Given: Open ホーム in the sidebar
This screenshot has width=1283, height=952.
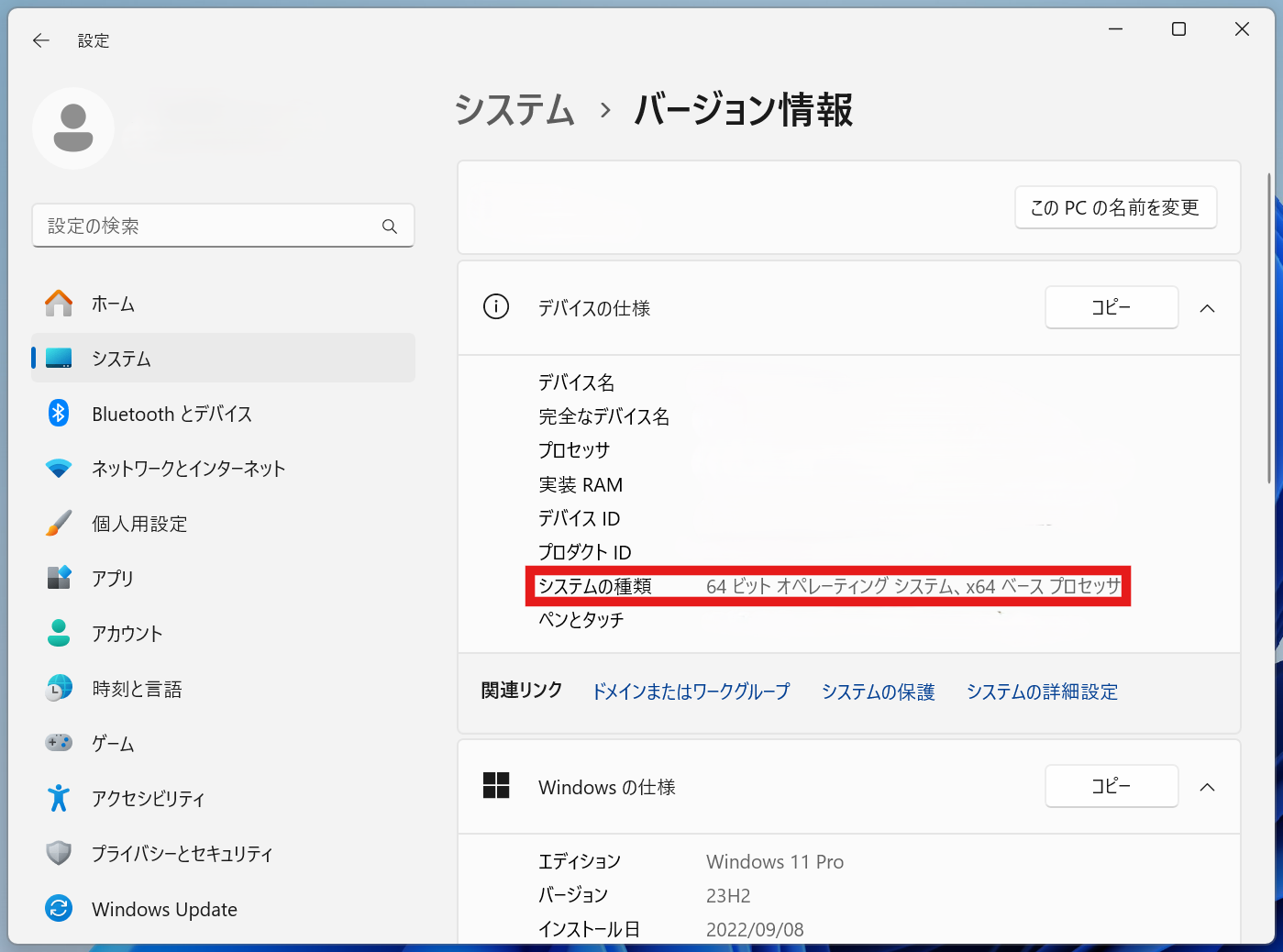Looking at the screenshot, I should 224,304.
